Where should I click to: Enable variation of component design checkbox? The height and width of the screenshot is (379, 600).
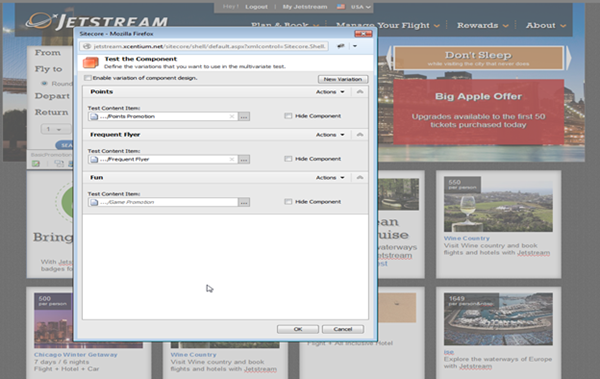pyautogui.click(x=88, y=78)
